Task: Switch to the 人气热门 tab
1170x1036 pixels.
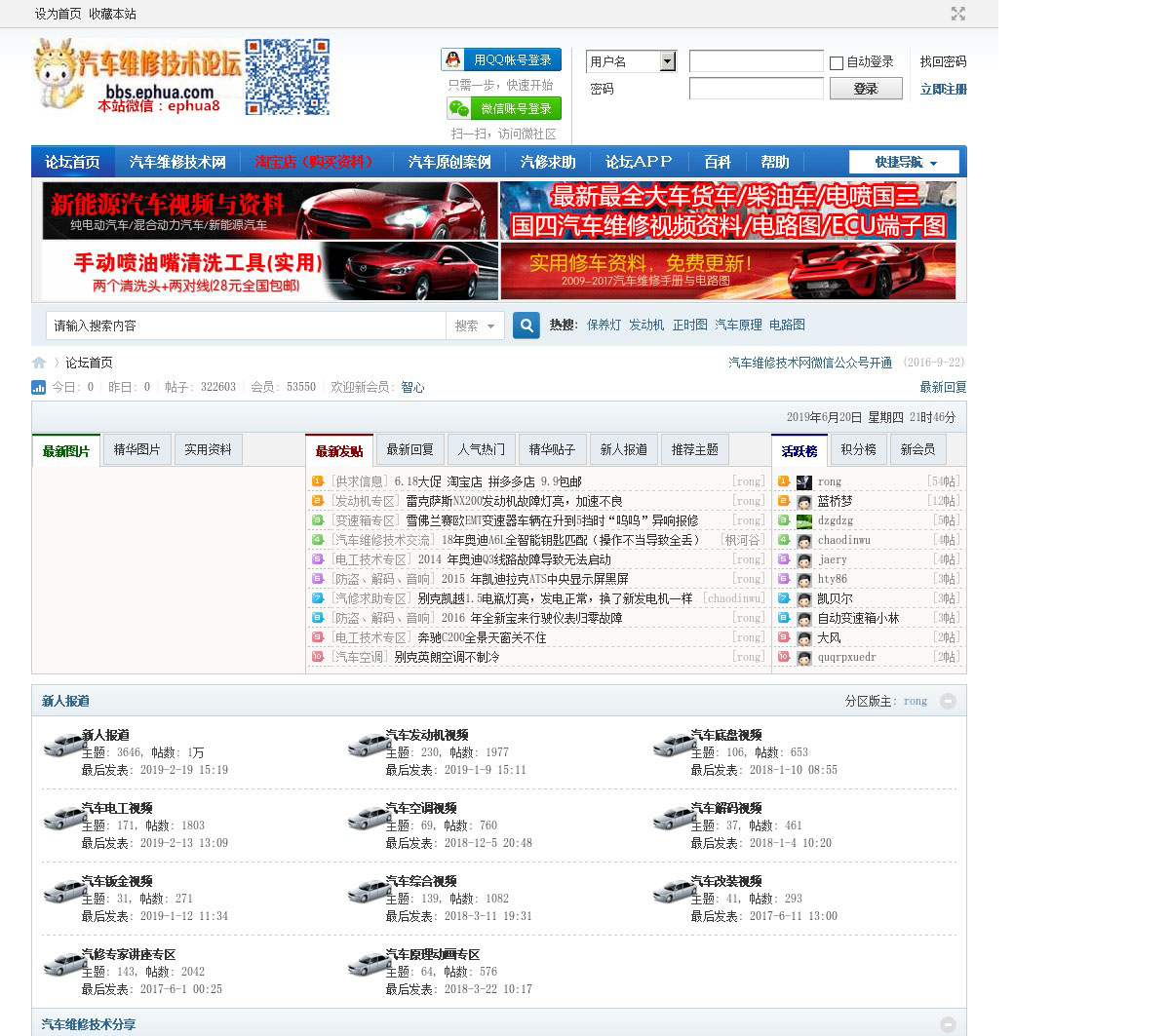Action: click(482, 450)
